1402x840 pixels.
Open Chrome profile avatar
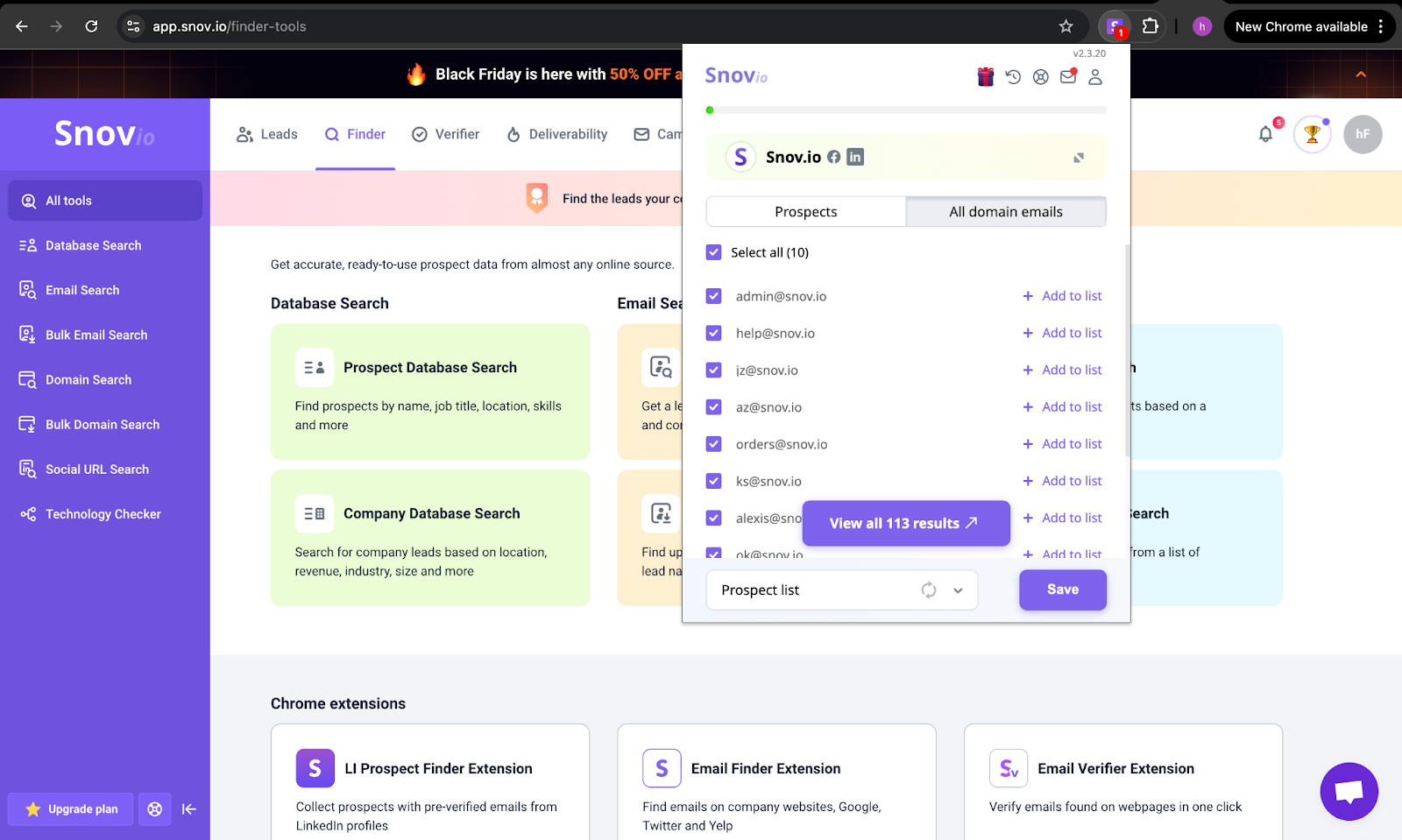pyautogui.click(x=1202, y=26)
